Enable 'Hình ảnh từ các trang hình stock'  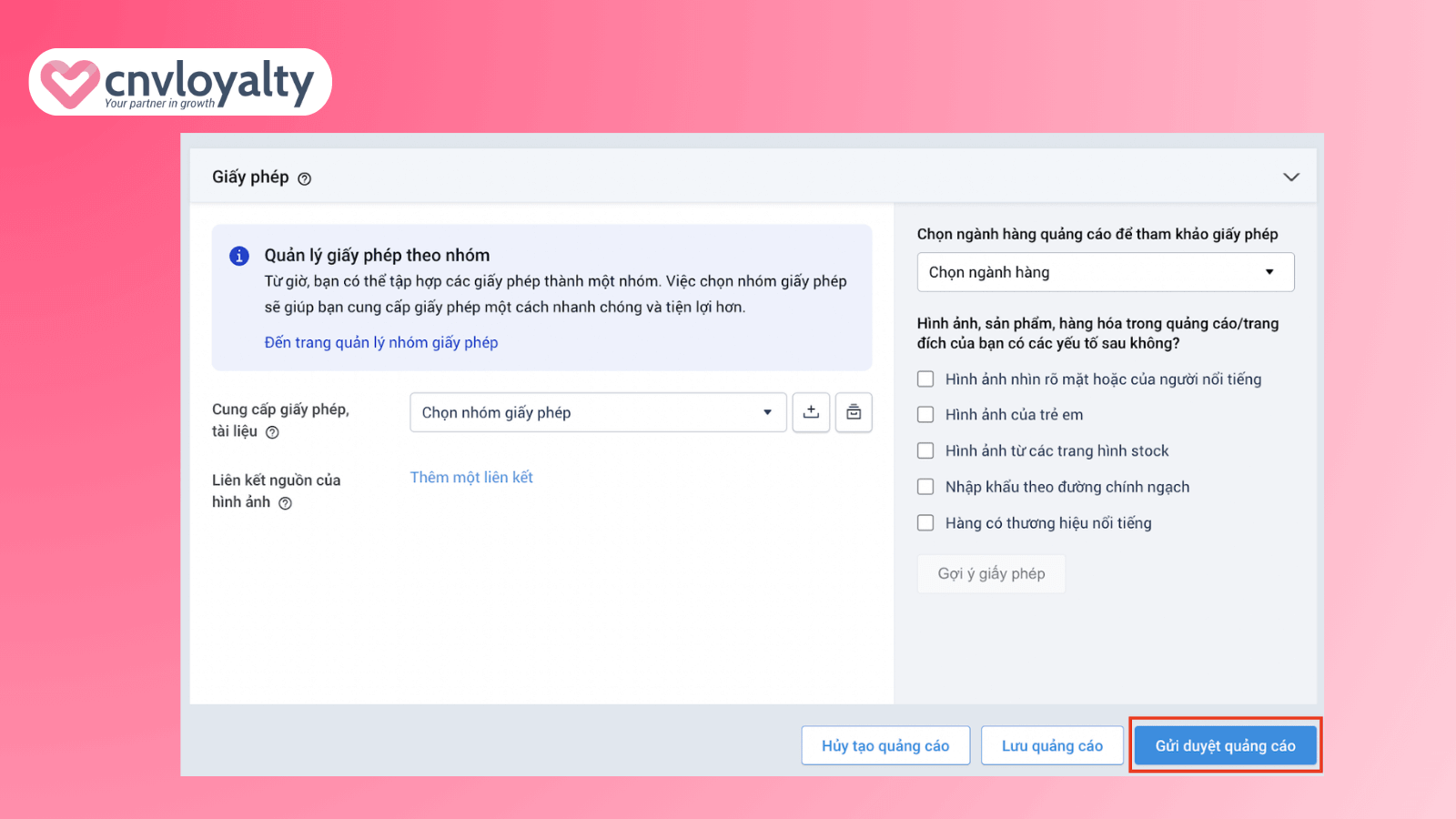pyautogui.click(x=925, y=450)
